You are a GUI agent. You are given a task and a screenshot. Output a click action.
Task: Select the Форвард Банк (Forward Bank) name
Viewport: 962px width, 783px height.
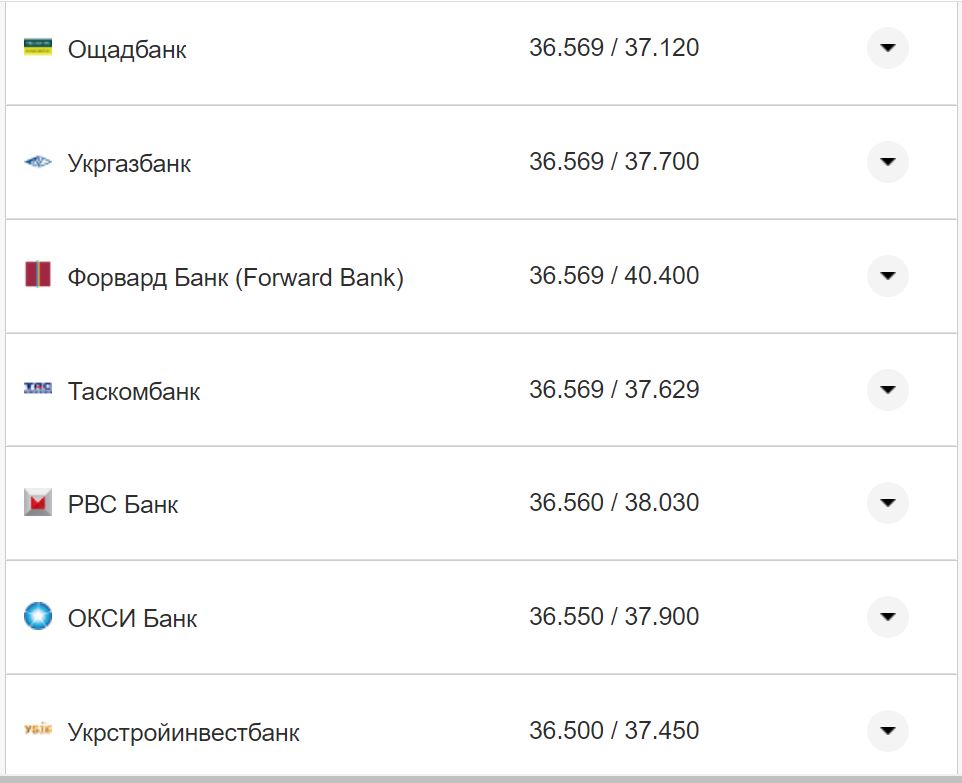click(x=236, y=277)
